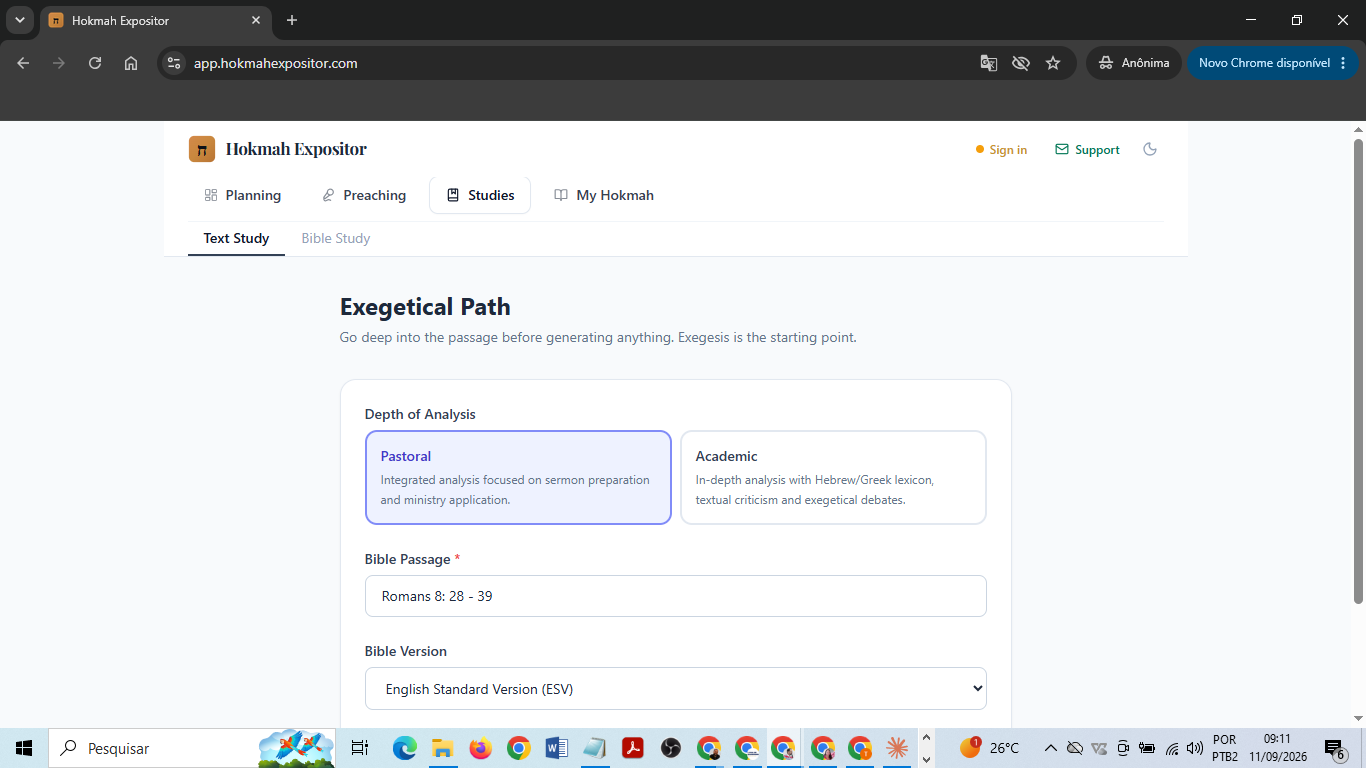Open a new browser tab
Screen dimensions: 1366x768
292,20
